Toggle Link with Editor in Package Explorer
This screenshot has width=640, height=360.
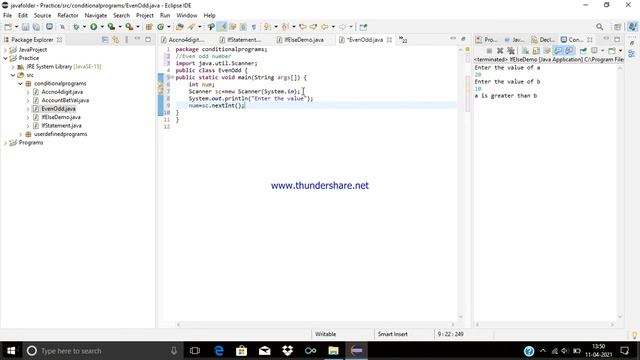(x=116, y=40)
